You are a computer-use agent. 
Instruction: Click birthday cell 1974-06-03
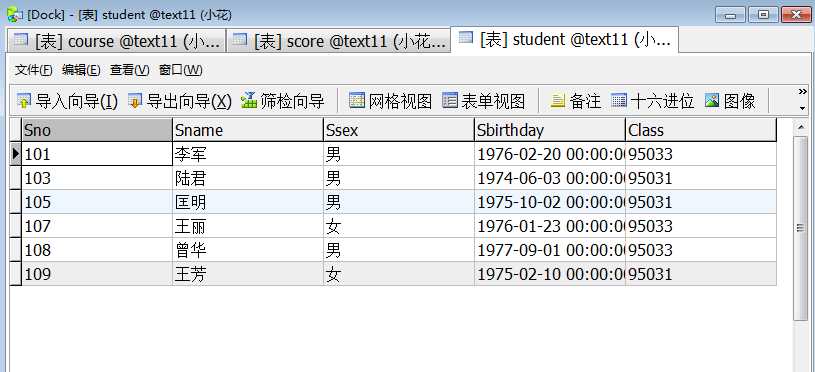550,178
